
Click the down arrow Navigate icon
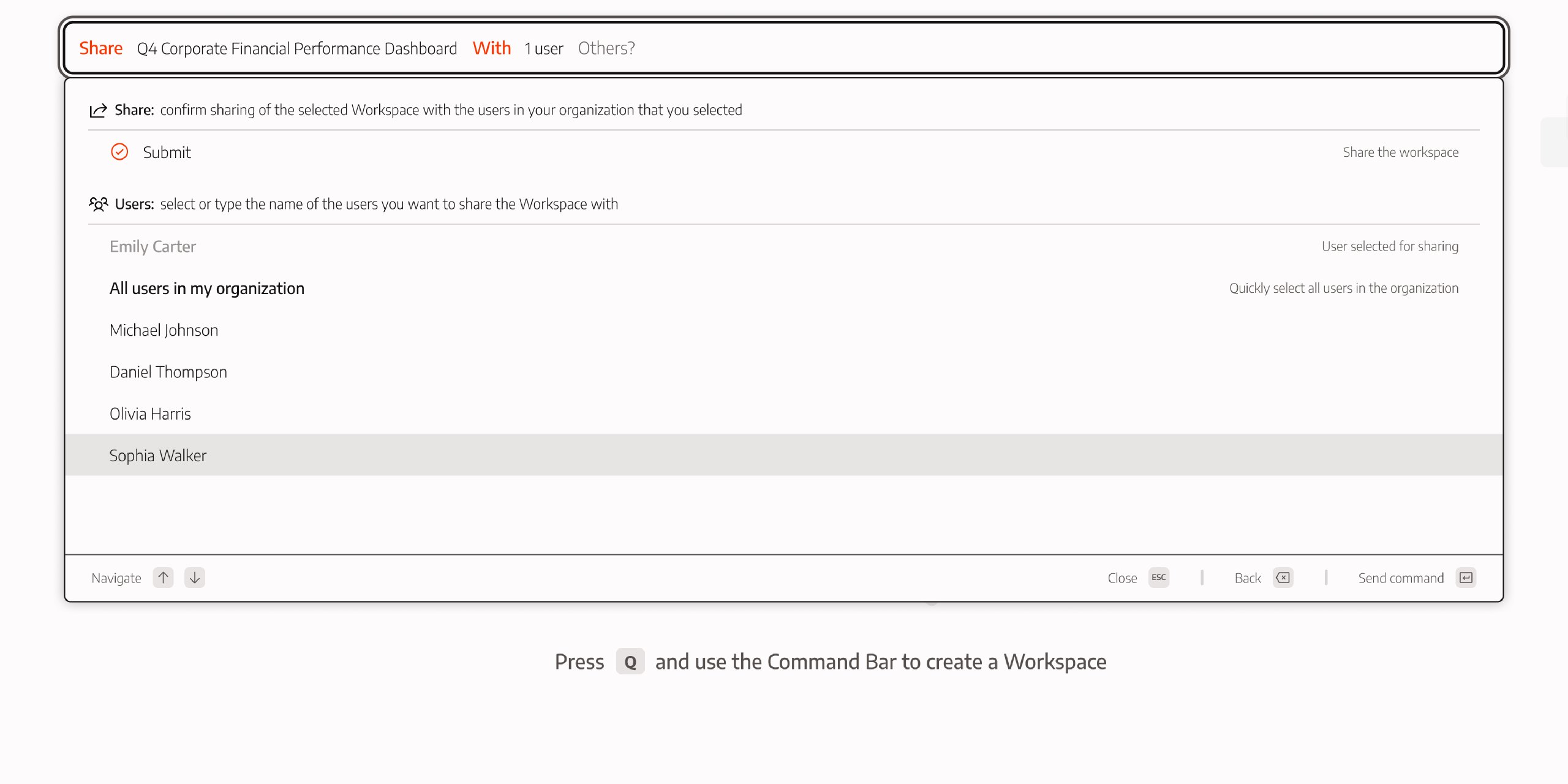point(195,577)
